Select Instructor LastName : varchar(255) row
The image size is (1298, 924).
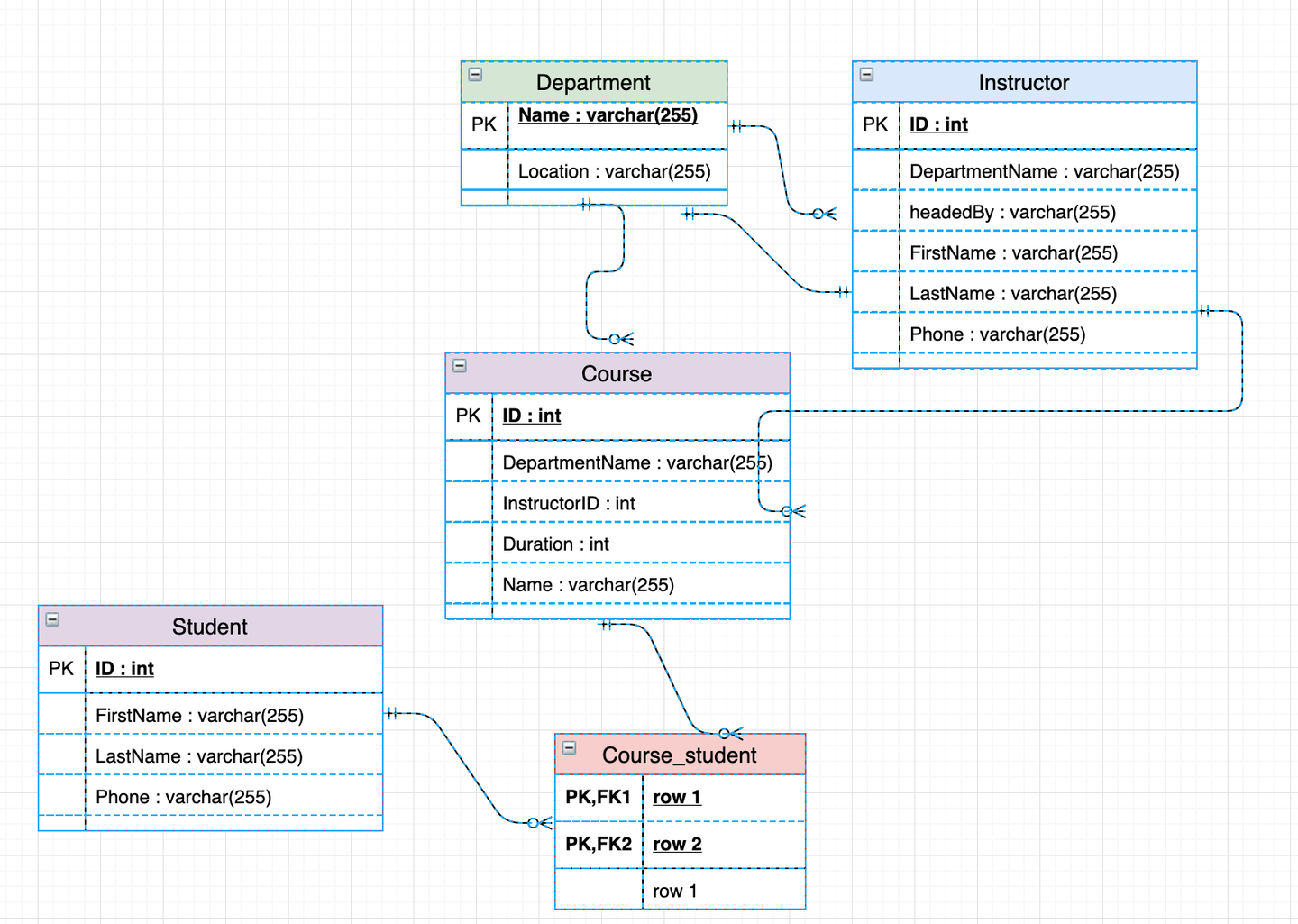1025,293
